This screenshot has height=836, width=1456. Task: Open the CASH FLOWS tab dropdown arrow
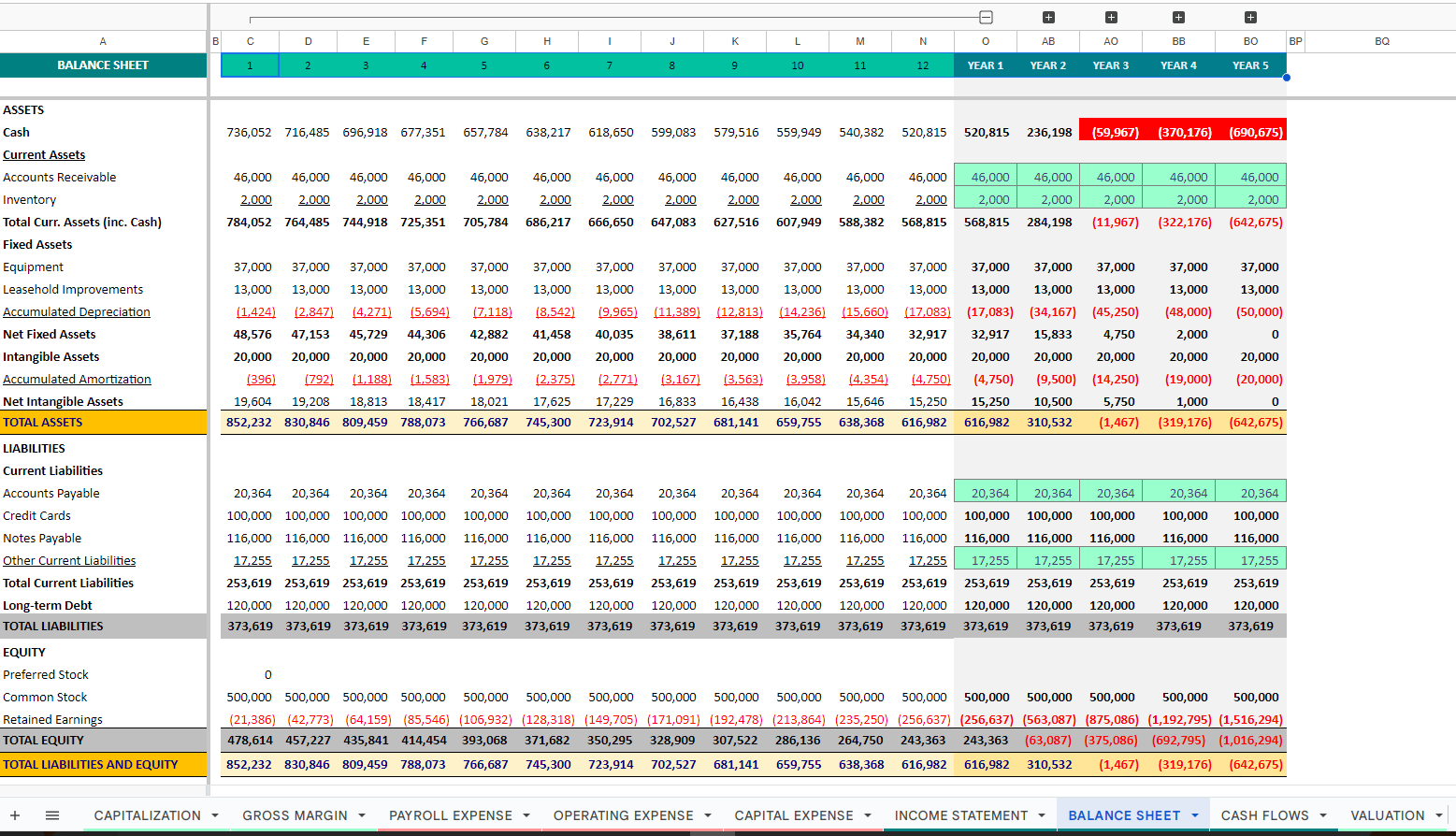(x=1323, y=815)
